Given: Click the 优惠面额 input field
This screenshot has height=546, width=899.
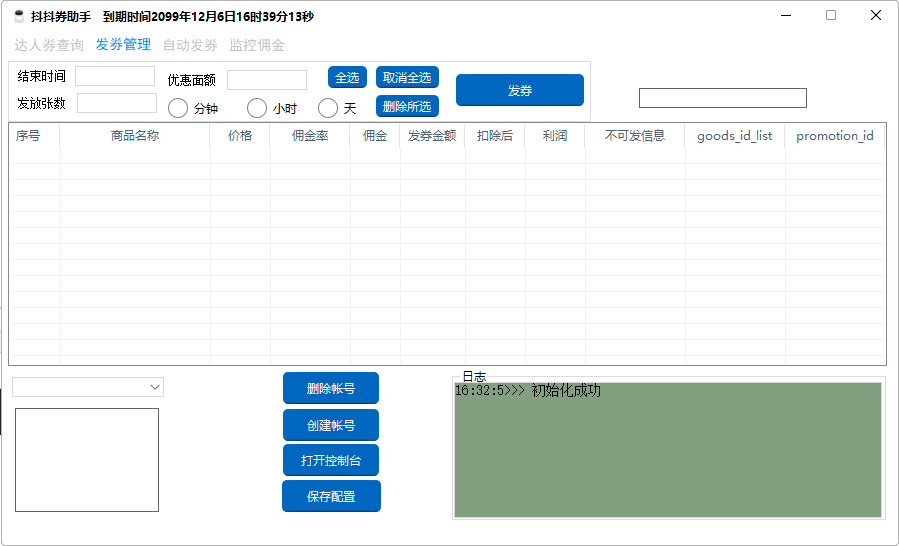Looking at the screenshot, I should (267, 80).
